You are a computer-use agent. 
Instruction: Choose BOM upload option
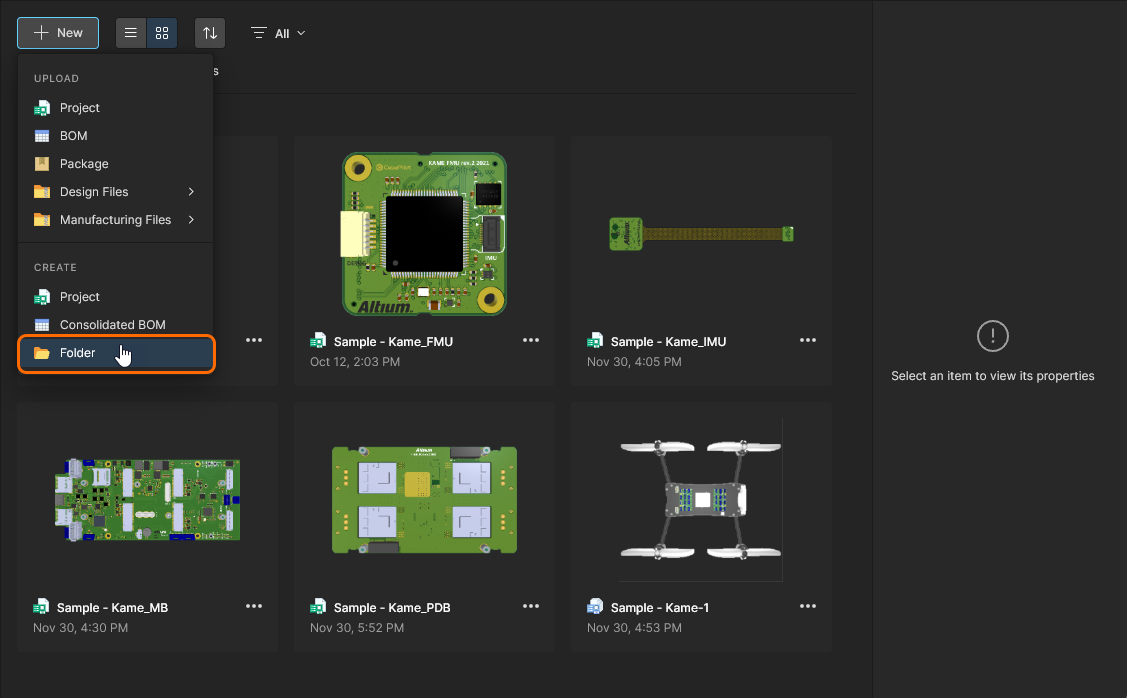click(73, 136)
